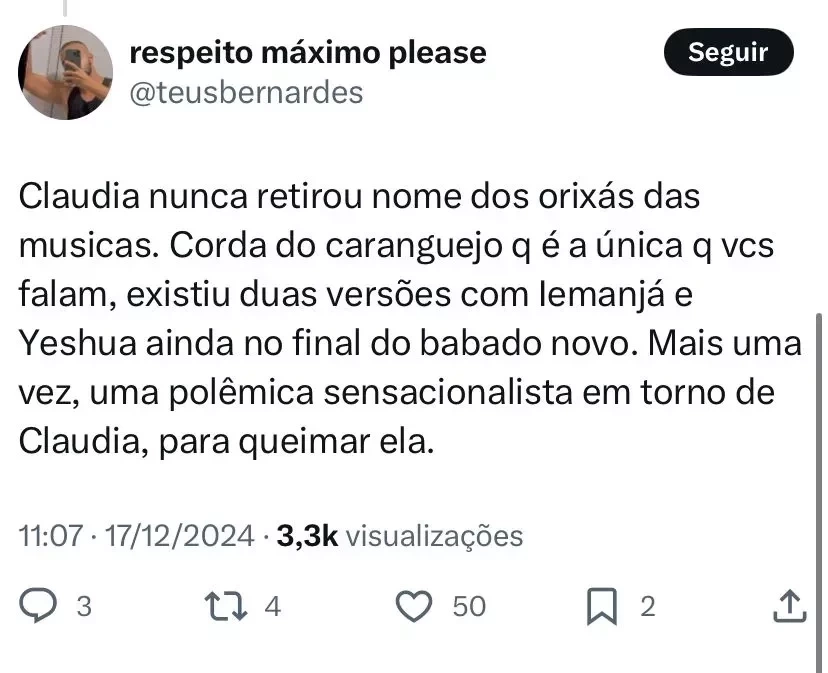The height and width of the screenshot is (673, 828).
Task: Click the retweet arrows icon
Action: tap(218, 605)
